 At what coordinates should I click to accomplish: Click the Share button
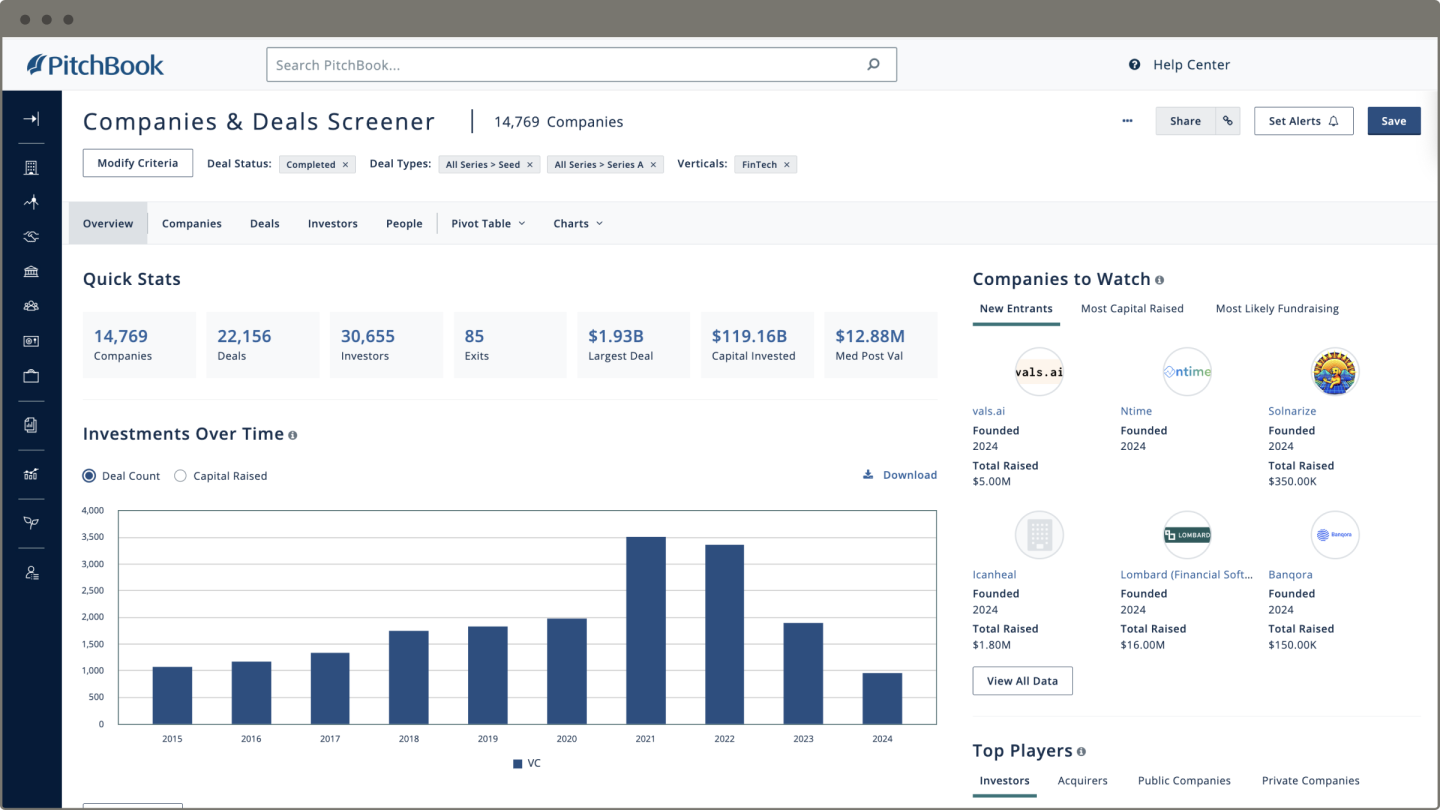pos(1185,121)
